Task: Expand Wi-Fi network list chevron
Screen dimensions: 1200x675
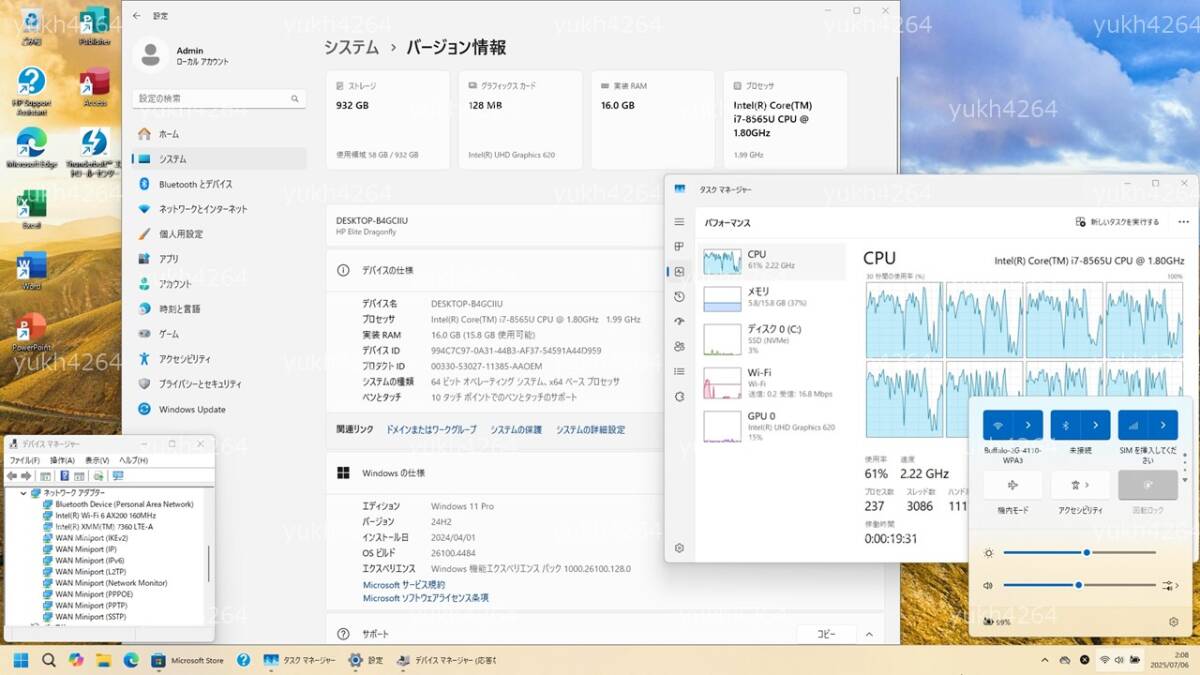Action: (x=1028, y=425)
